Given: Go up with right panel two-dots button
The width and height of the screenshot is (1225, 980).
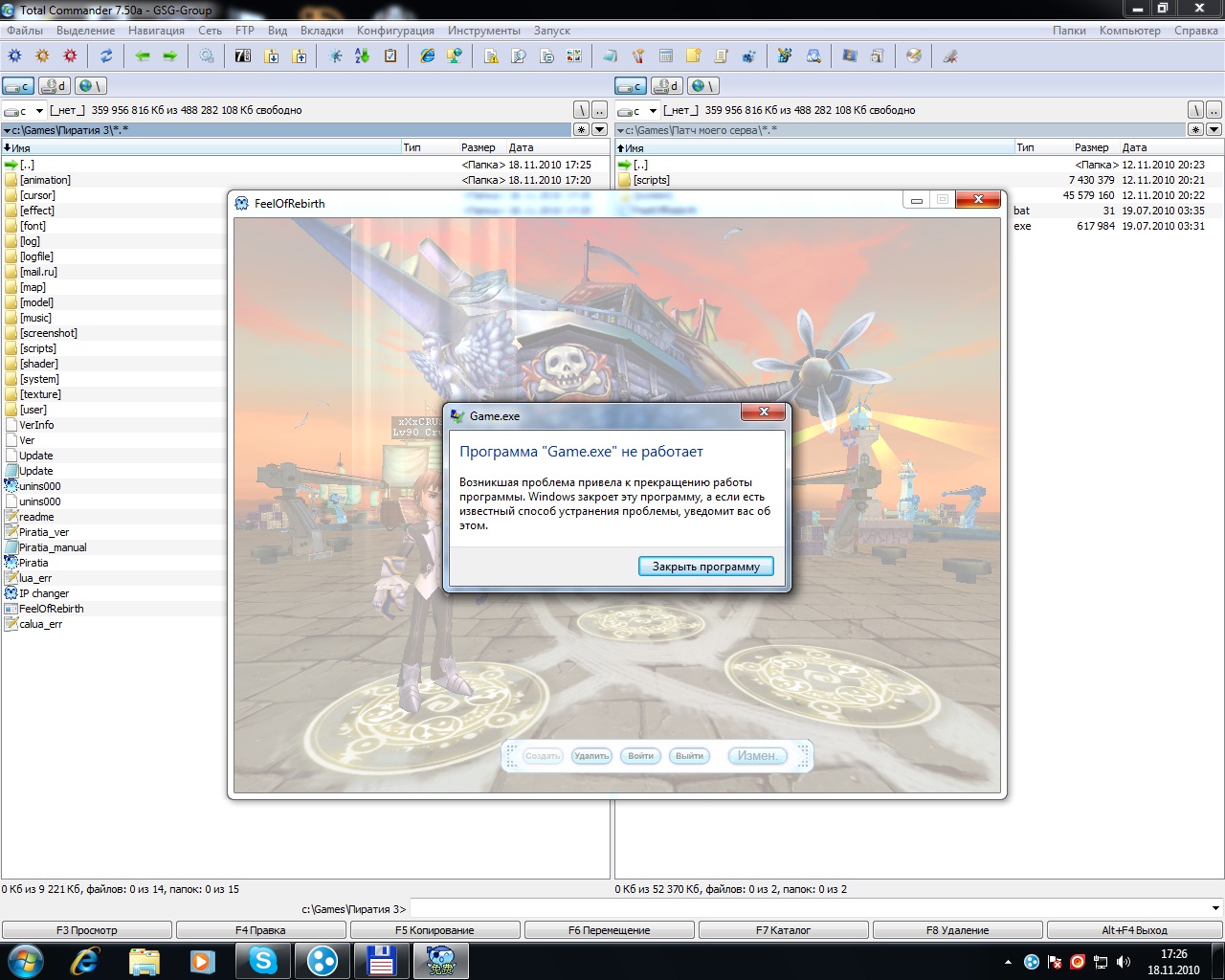Looking at the screenshot, I should click(1214, 110).
